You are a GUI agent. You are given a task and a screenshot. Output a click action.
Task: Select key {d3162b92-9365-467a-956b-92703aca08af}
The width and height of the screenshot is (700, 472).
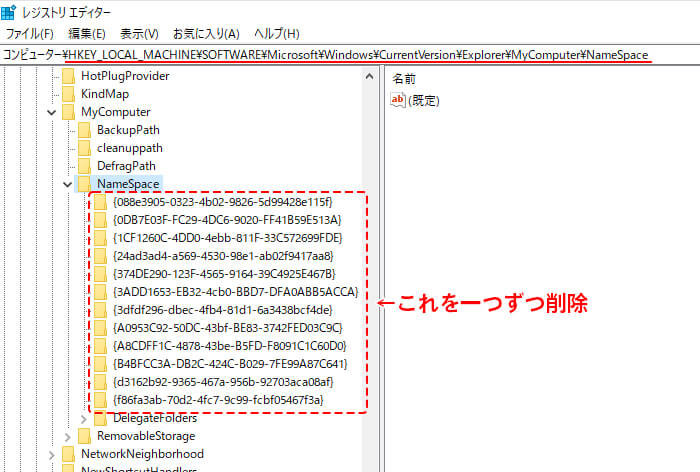click(223, 382)
